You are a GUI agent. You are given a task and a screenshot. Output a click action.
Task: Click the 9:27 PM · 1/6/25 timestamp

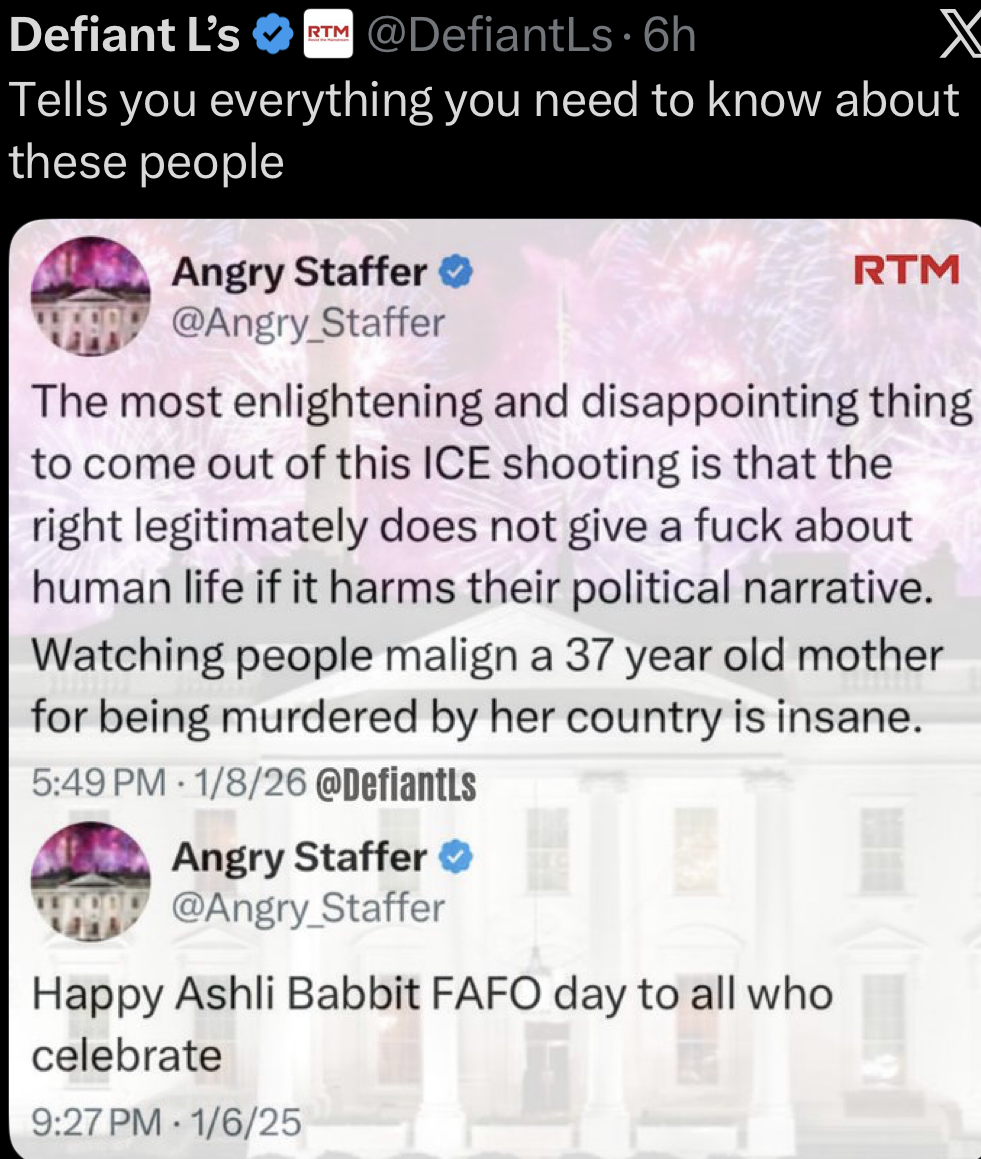click(166, 1122)
